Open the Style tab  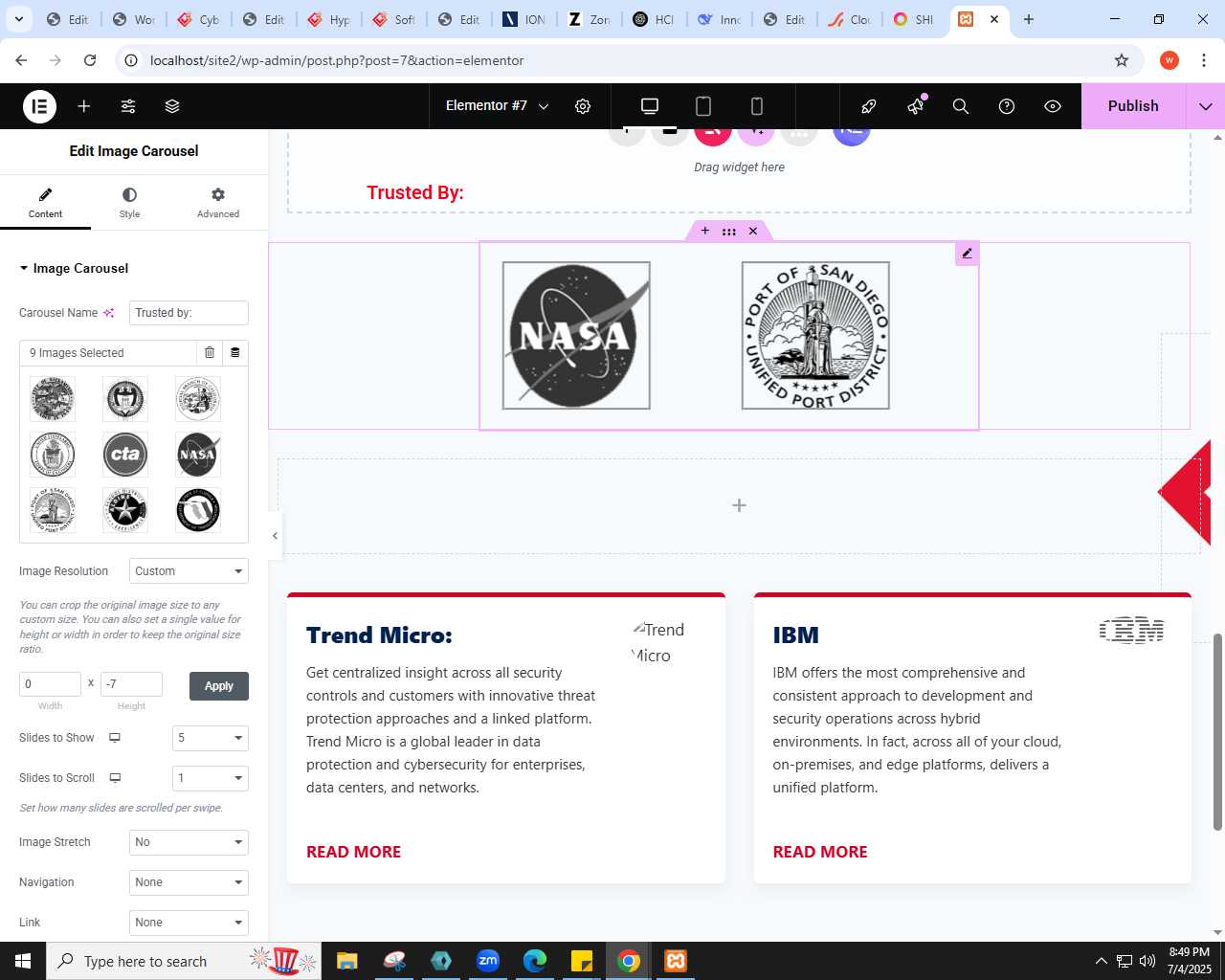[129, 203]
